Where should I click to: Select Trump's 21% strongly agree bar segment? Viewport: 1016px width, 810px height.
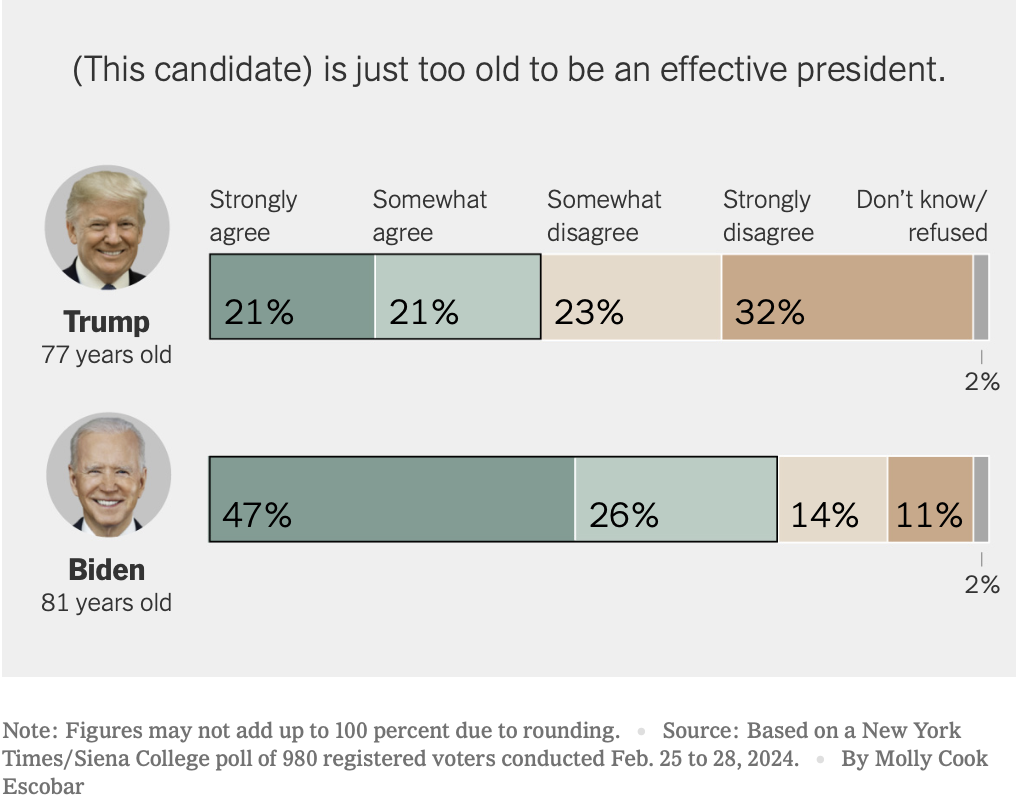coord(292,297)
